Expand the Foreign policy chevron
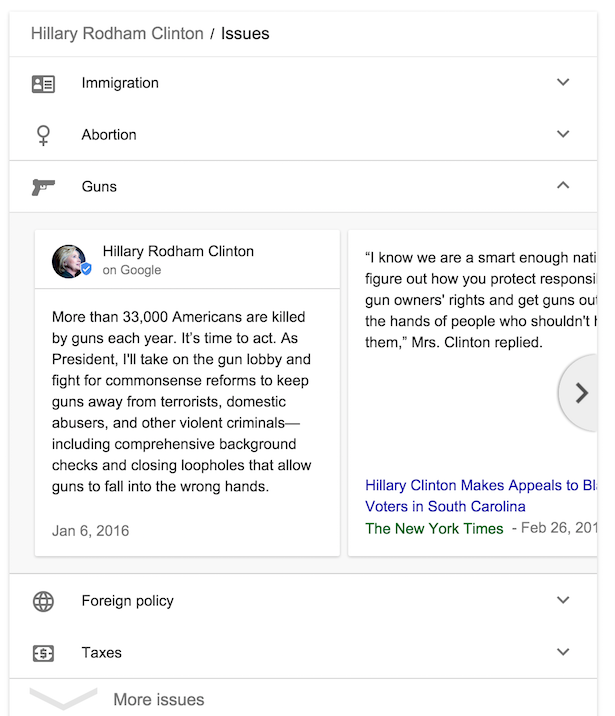The image size is (615, 716). [x=563, y=601]
